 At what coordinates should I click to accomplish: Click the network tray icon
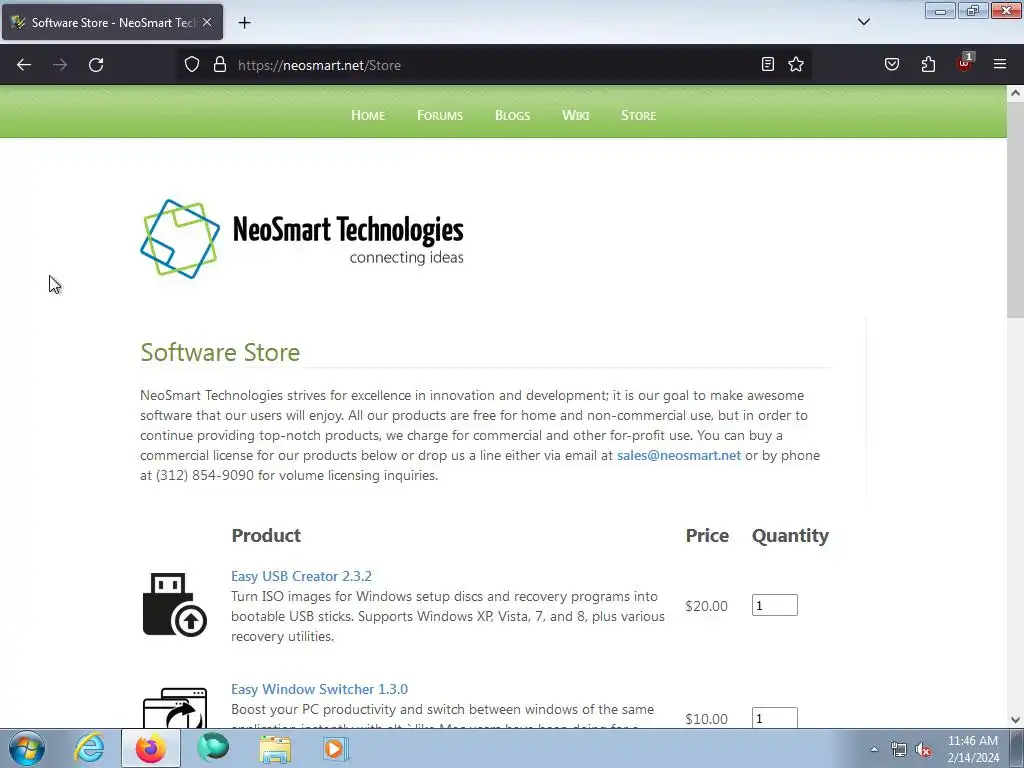(899, 750)
